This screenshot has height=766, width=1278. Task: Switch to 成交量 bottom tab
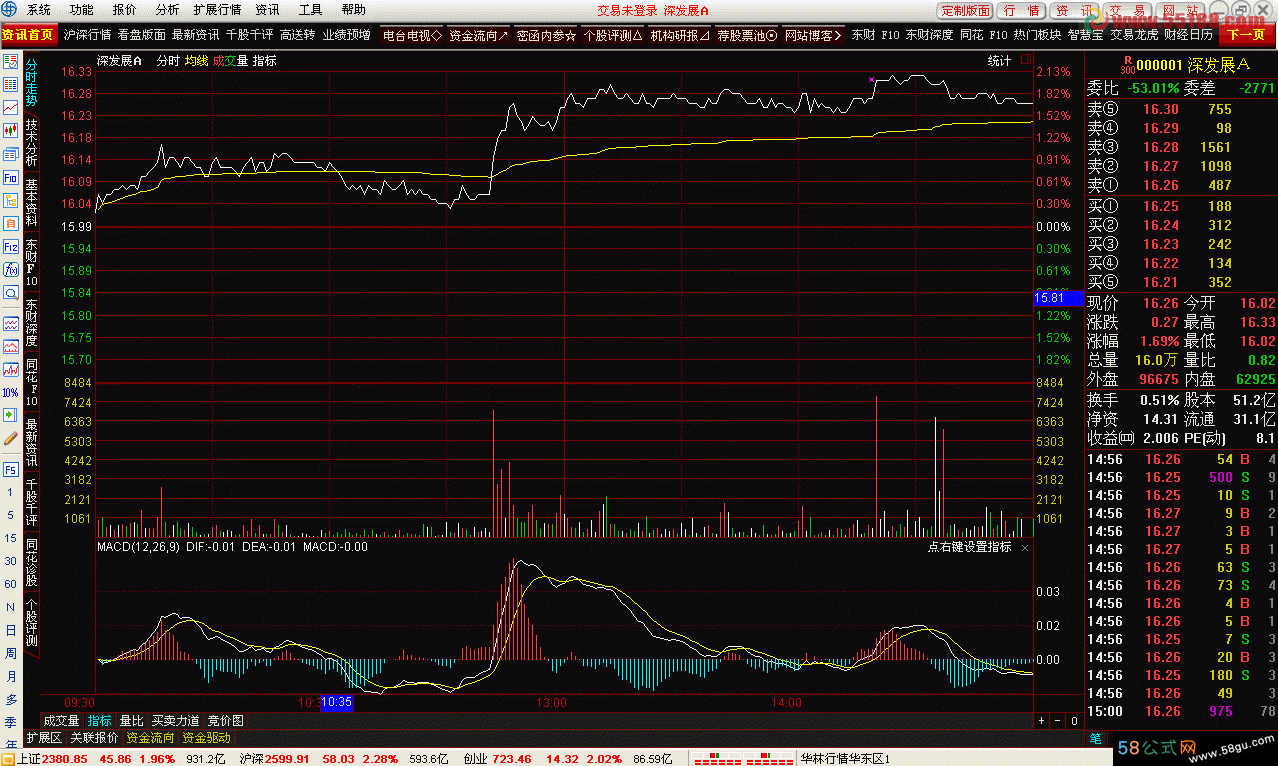61,720
